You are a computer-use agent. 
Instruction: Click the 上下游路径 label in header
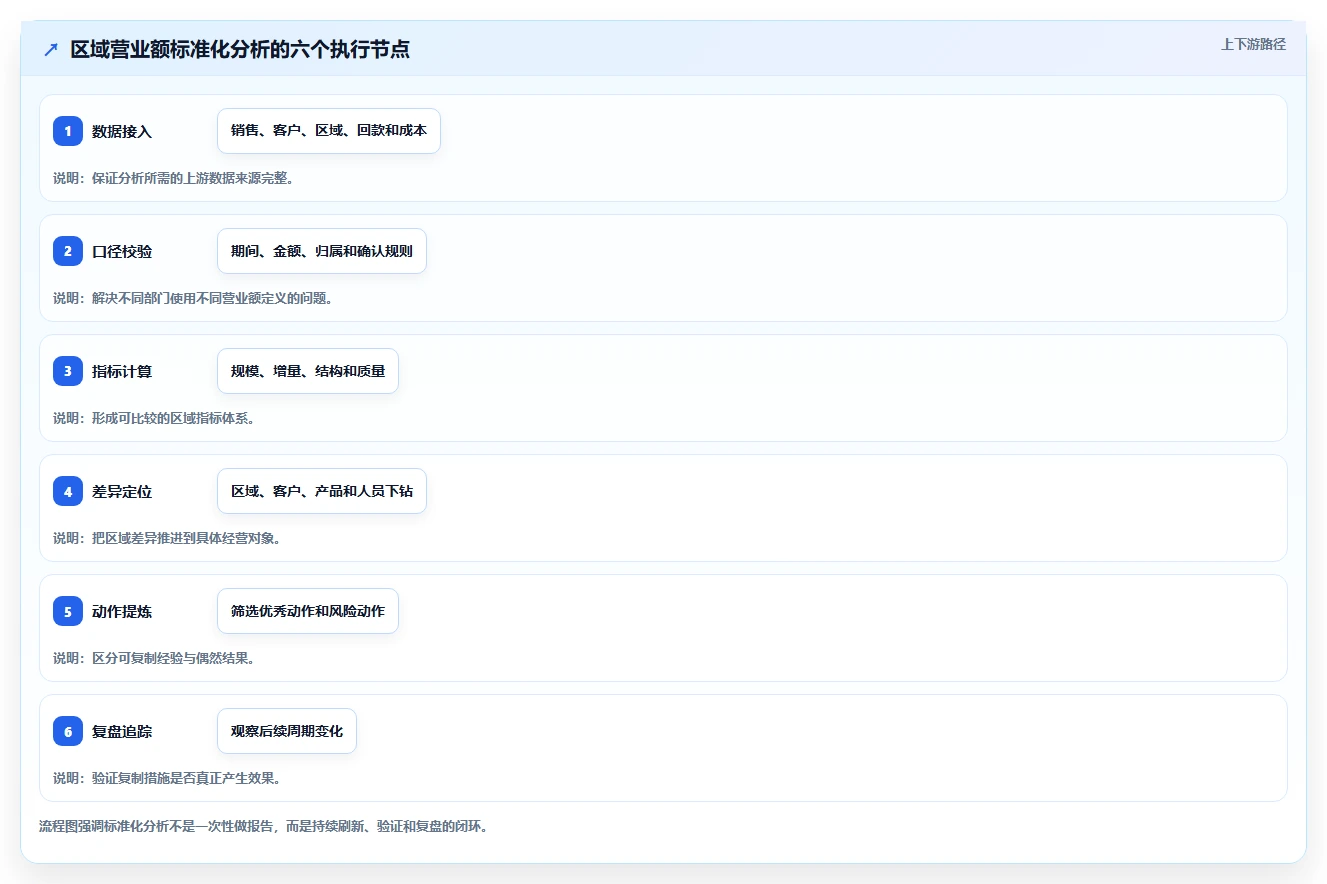(x=1253, y=44)
